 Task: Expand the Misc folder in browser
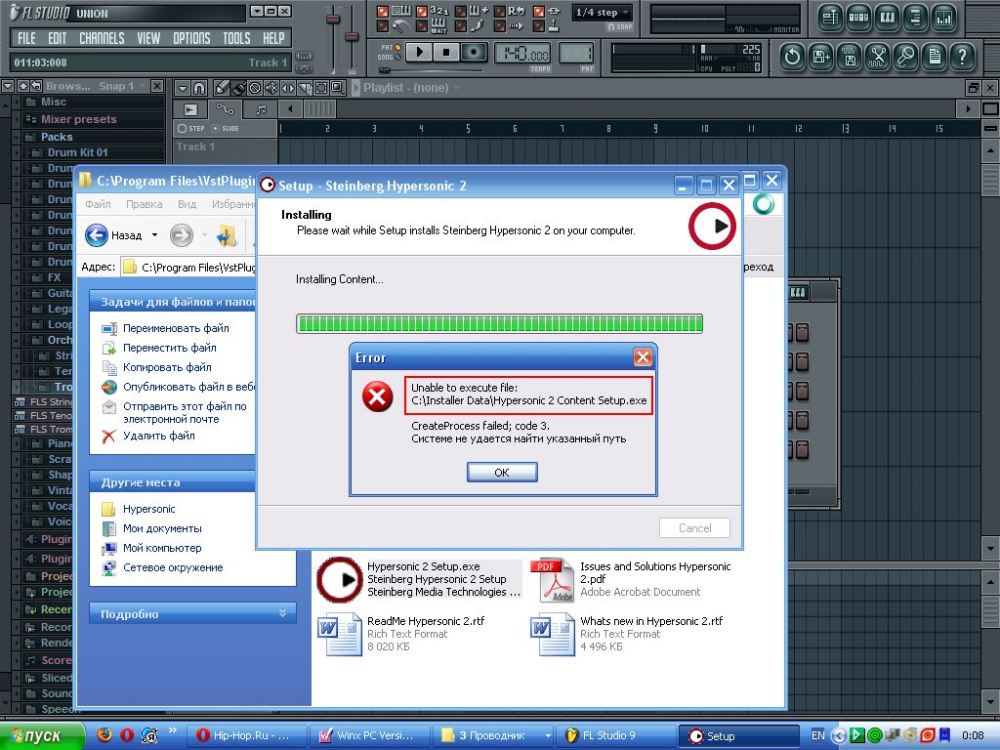(x=15, y=102)
